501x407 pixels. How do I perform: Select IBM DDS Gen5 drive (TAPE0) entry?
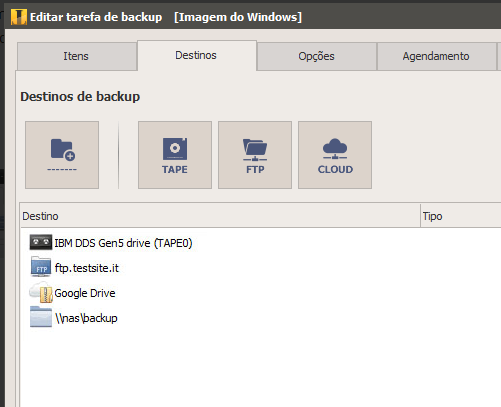click(x=123, y=243)
